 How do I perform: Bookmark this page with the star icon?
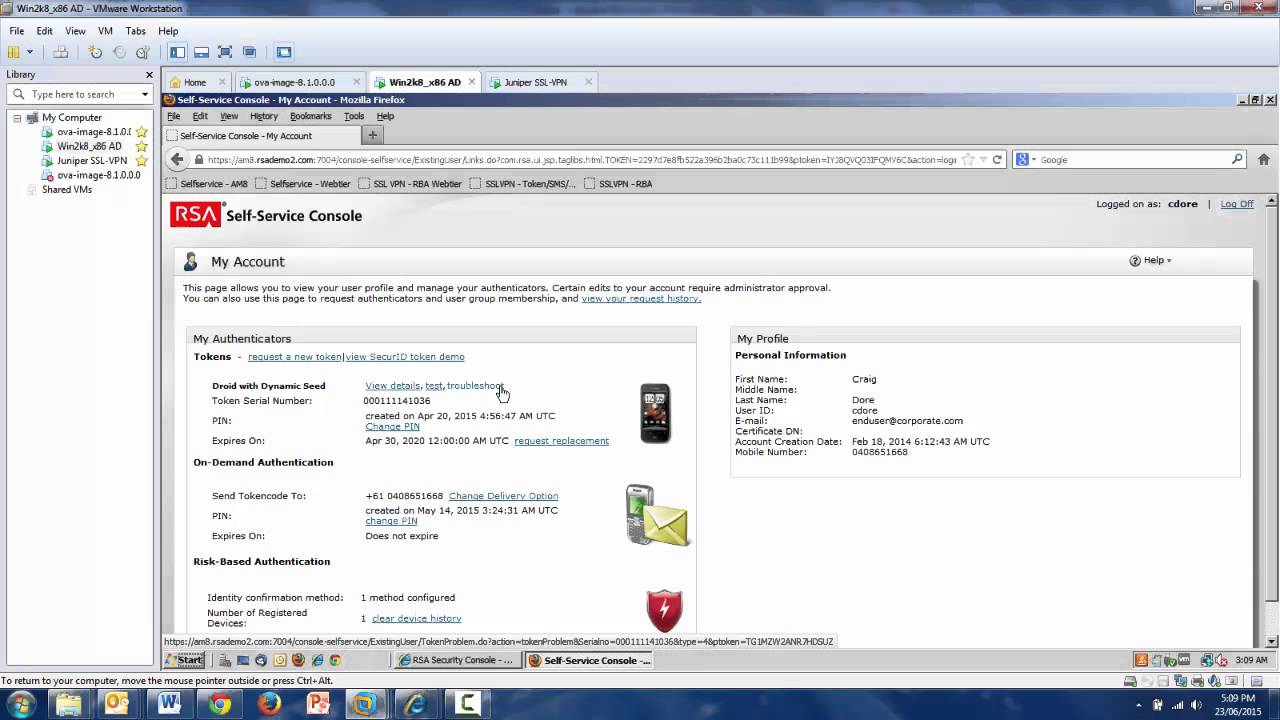pyautogui.click(x=967, y=160)
